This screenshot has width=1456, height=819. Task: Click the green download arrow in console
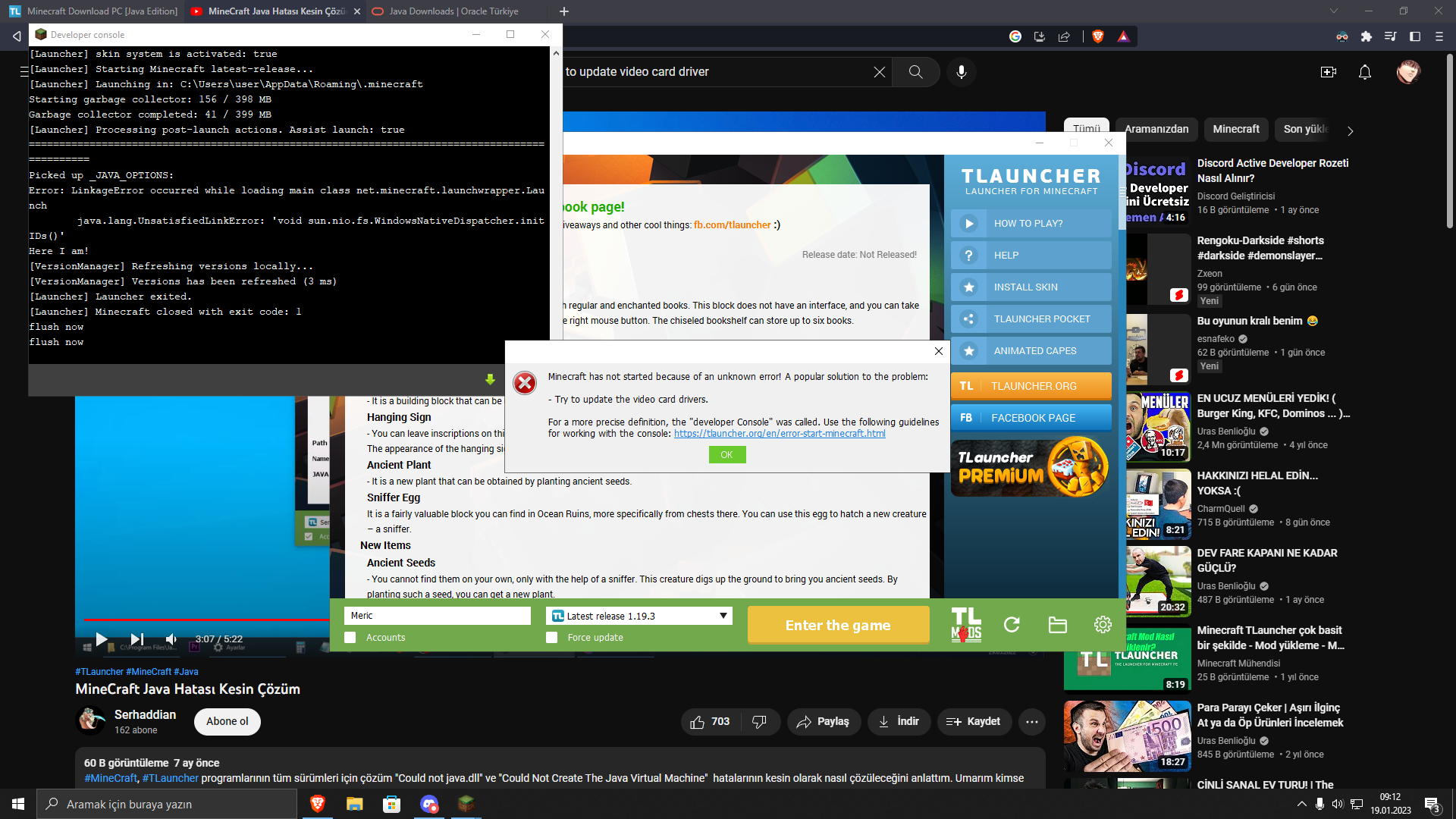490,379
